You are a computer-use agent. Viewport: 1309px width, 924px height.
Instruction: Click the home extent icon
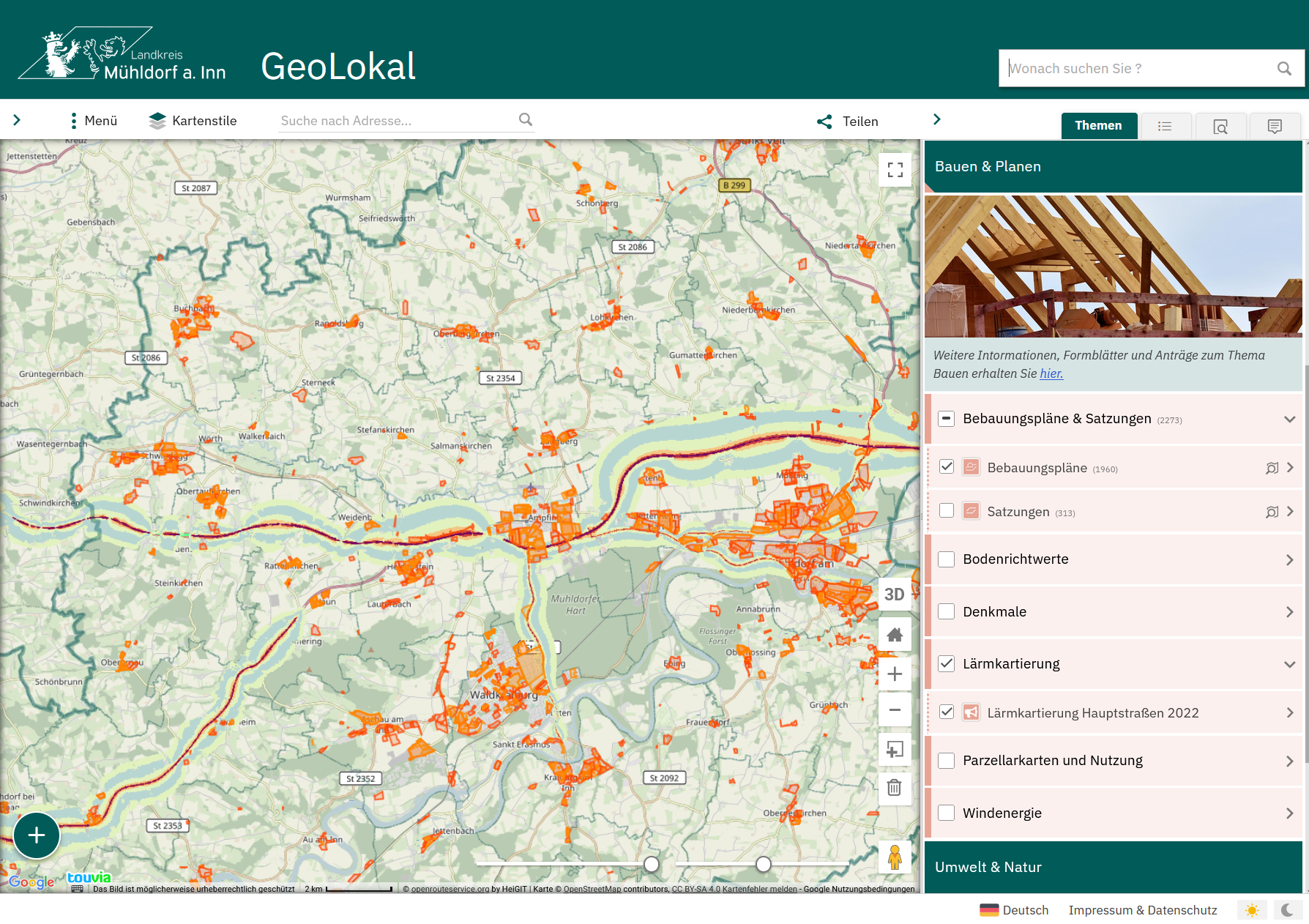tap(895, 635)
